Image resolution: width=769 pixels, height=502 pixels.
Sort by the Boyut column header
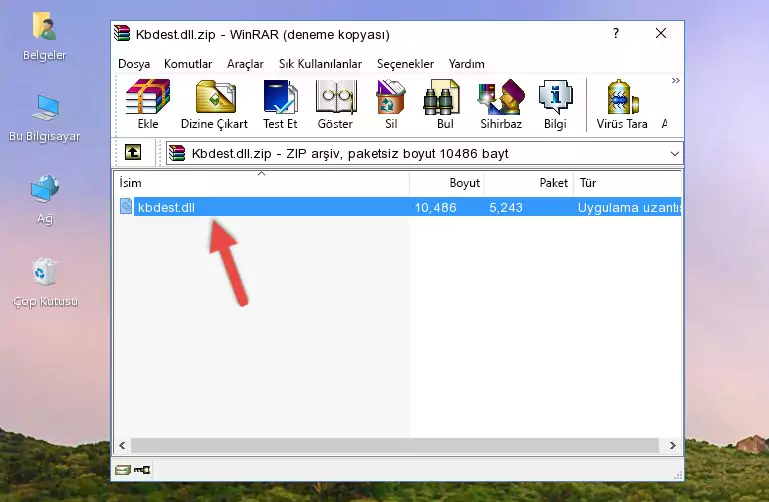(447, 183)
